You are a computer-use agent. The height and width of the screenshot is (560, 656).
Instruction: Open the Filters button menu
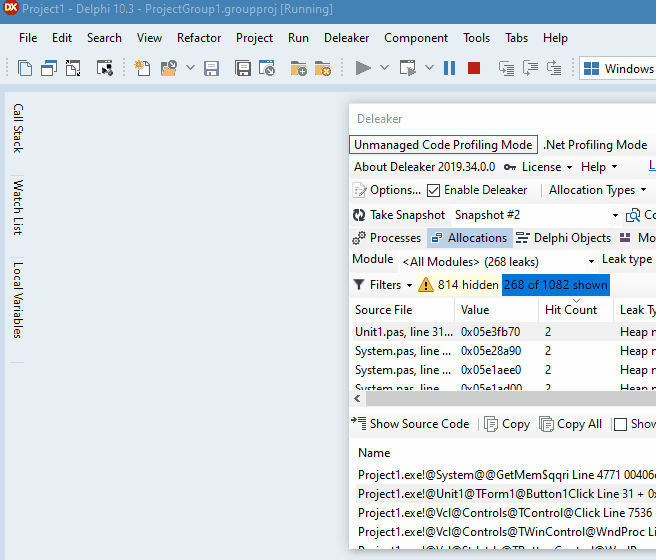pos(383,285)
